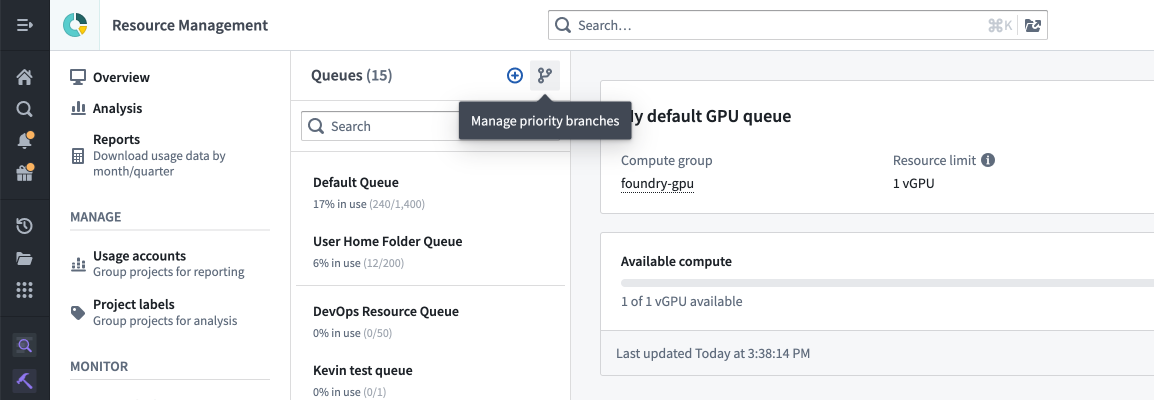Viewport: 1154px width, 400px height.
Task: Select the Kevin test queue
Action: tap(431, 380)
